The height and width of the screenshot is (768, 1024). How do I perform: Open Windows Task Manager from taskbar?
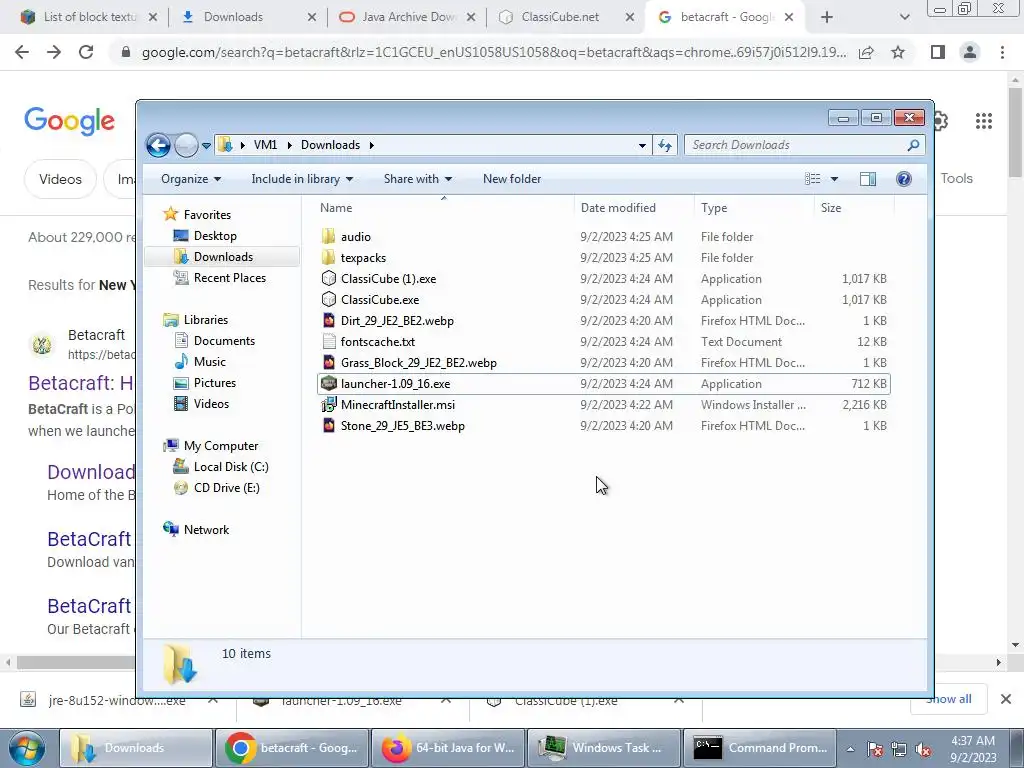click(603, 748)
